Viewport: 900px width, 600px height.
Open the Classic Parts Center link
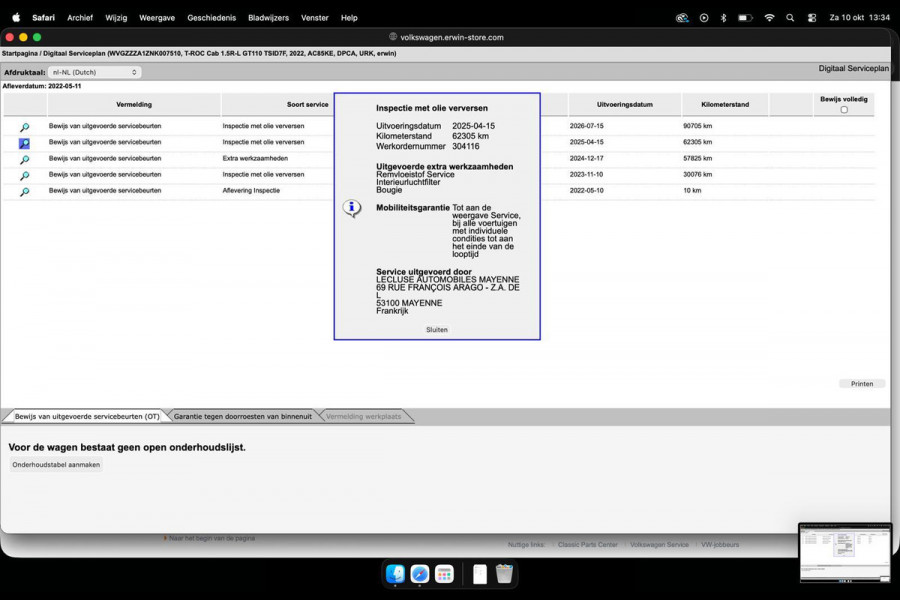pyautogui.click(x=588, y=544)
